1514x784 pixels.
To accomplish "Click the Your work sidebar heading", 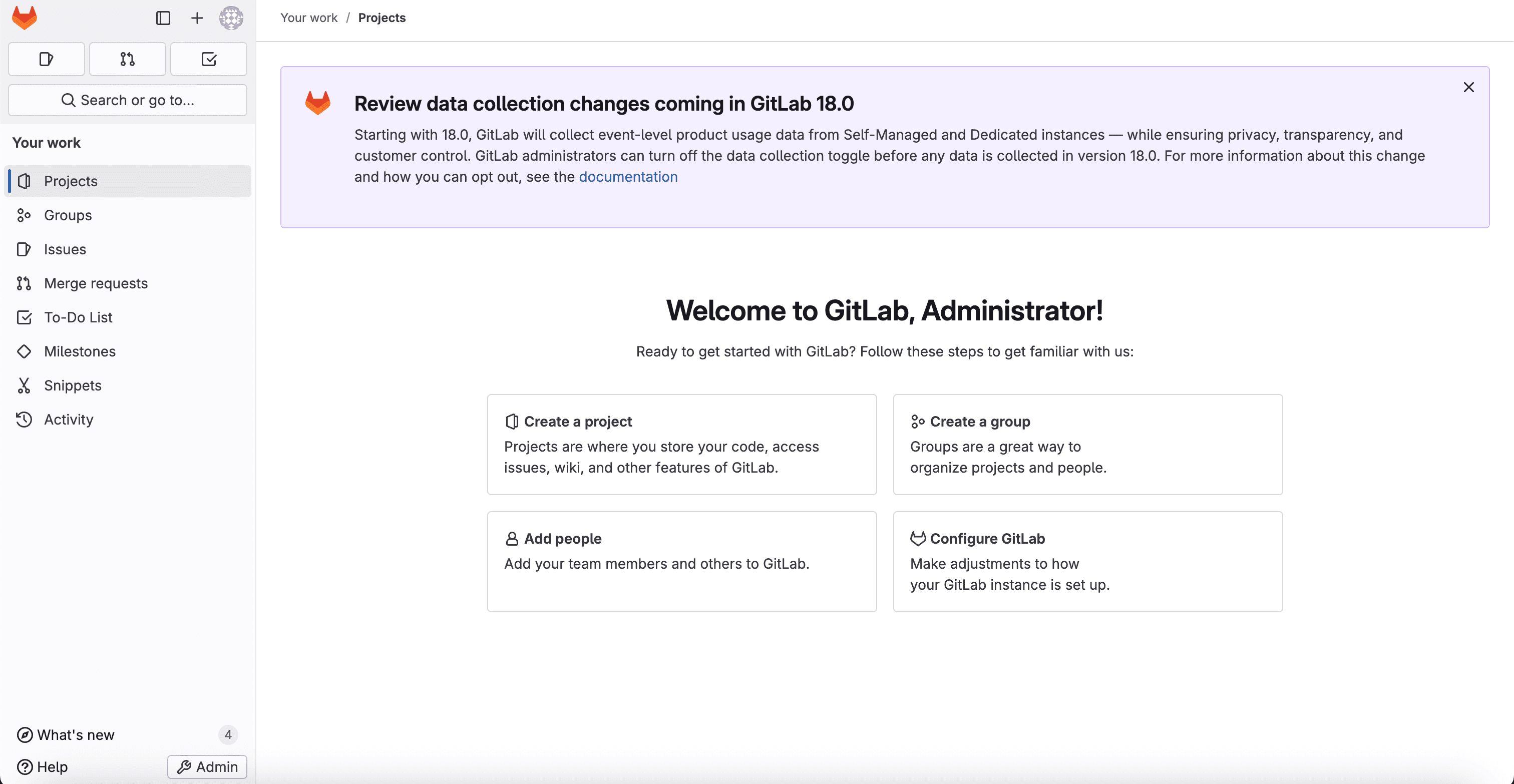I will (47, 143).
